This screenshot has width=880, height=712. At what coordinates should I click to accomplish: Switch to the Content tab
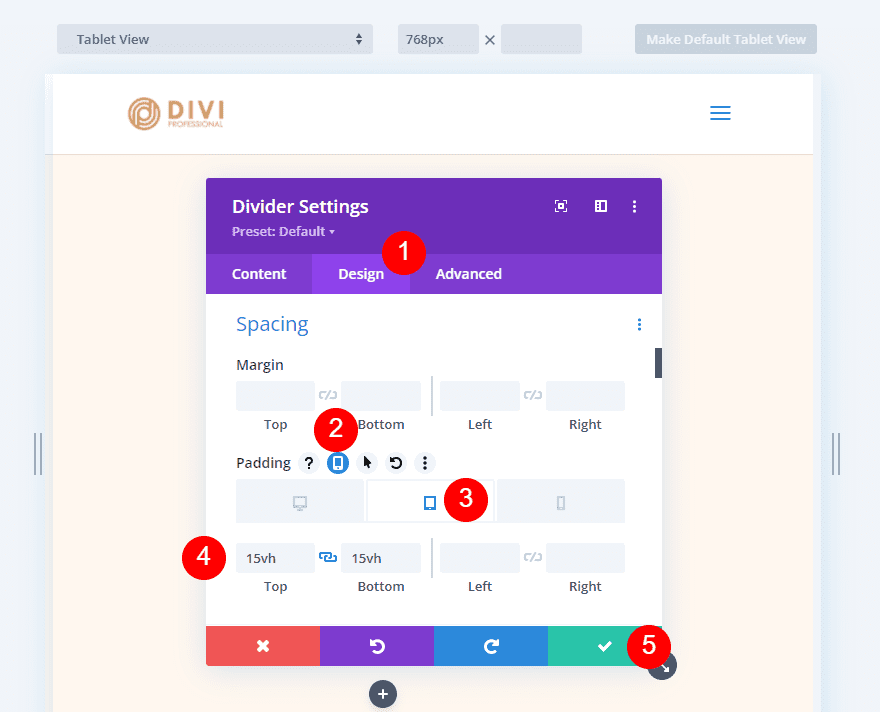coord(259,274)
